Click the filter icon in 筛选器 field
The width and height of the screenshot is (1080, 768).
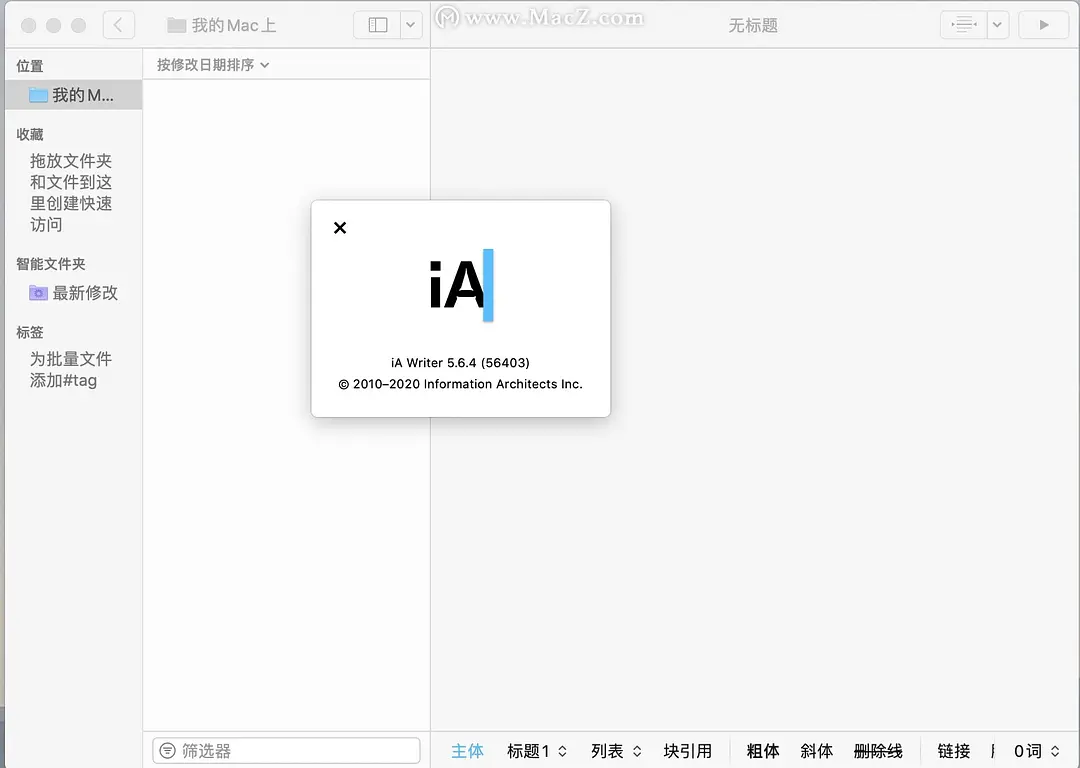(167, 750)
